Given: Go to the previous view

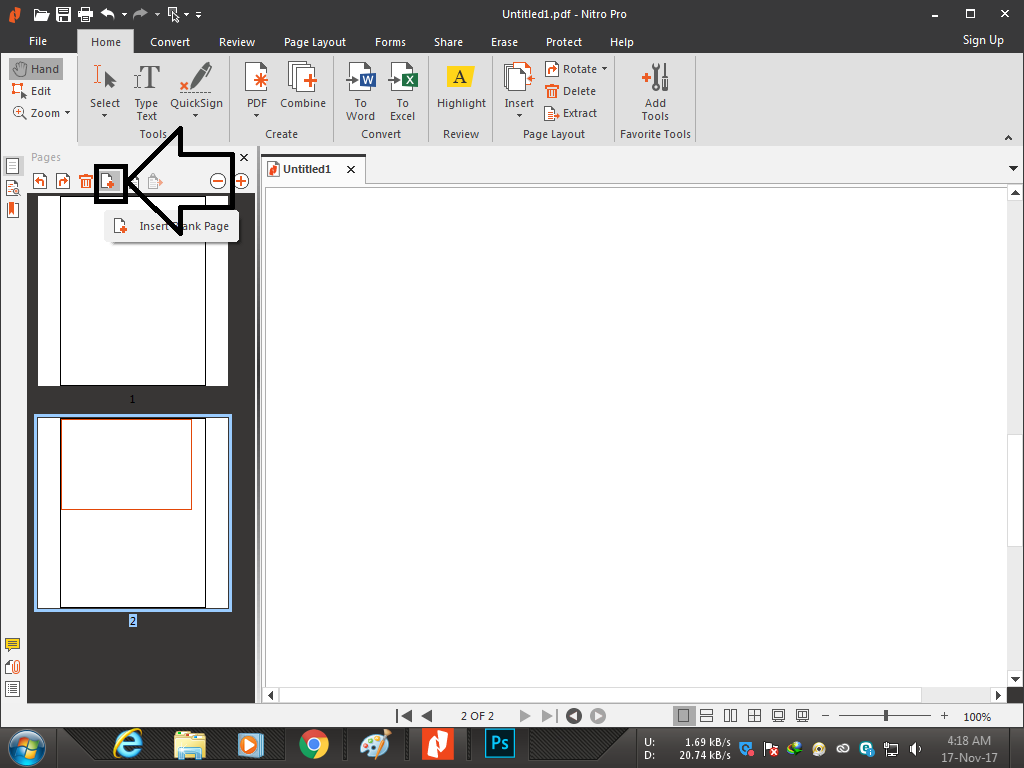Looking at the screenshot, I should 573,716.
